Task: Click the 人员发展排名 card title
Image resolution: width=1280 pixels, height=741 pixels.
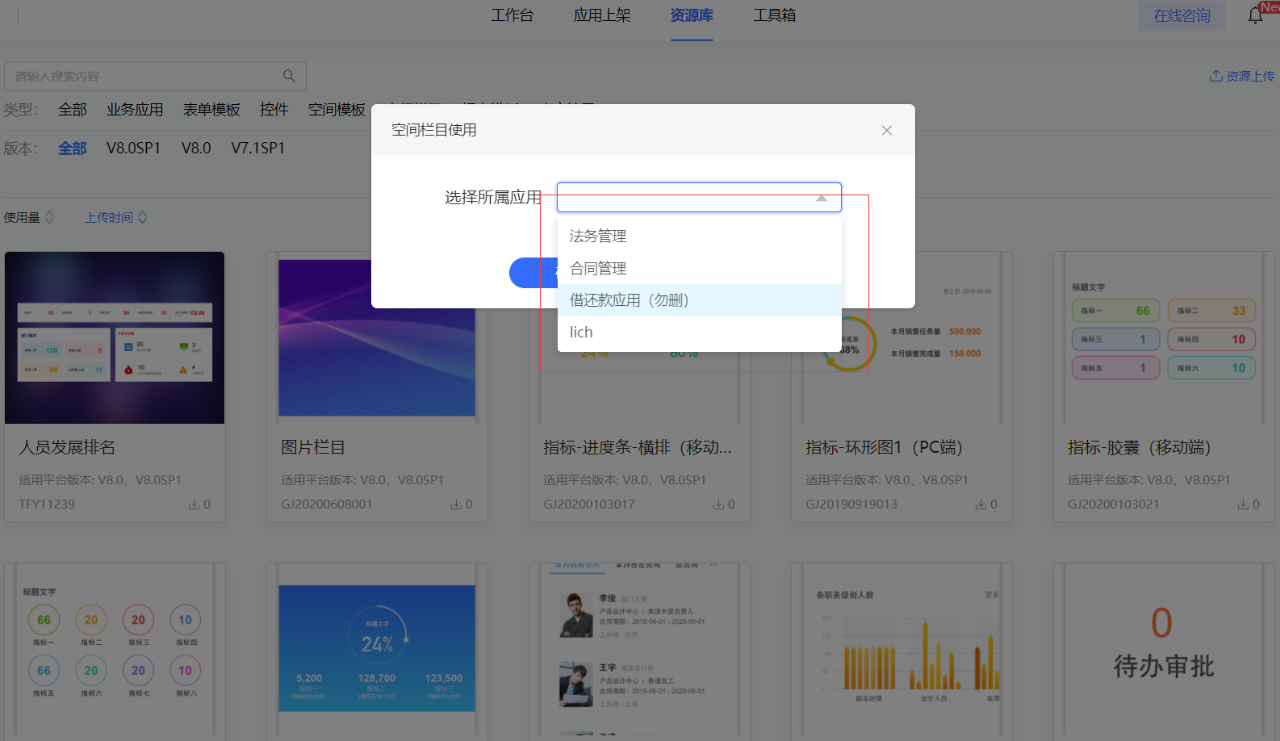Action: coord(68,447)
